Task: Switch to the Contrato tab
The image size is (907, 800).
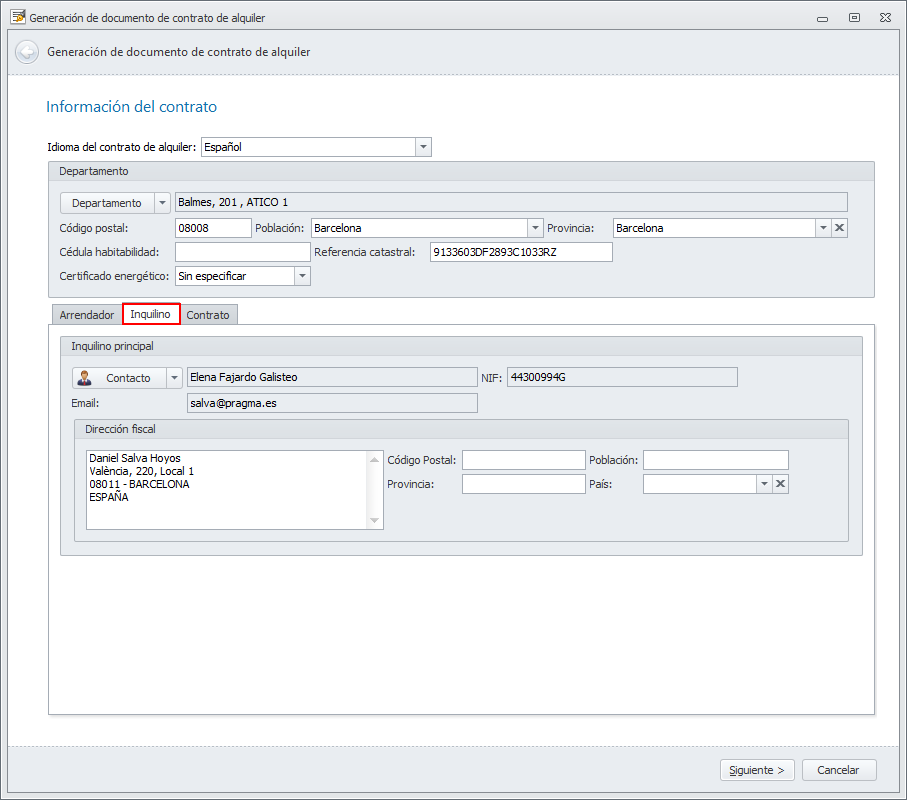Action: [x=208, y=315]
